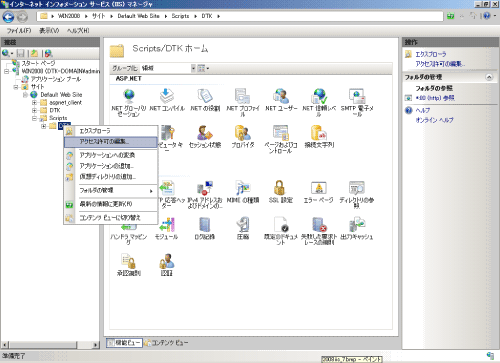Select スタート ページ in the connections tree

(x=38, y=63)
